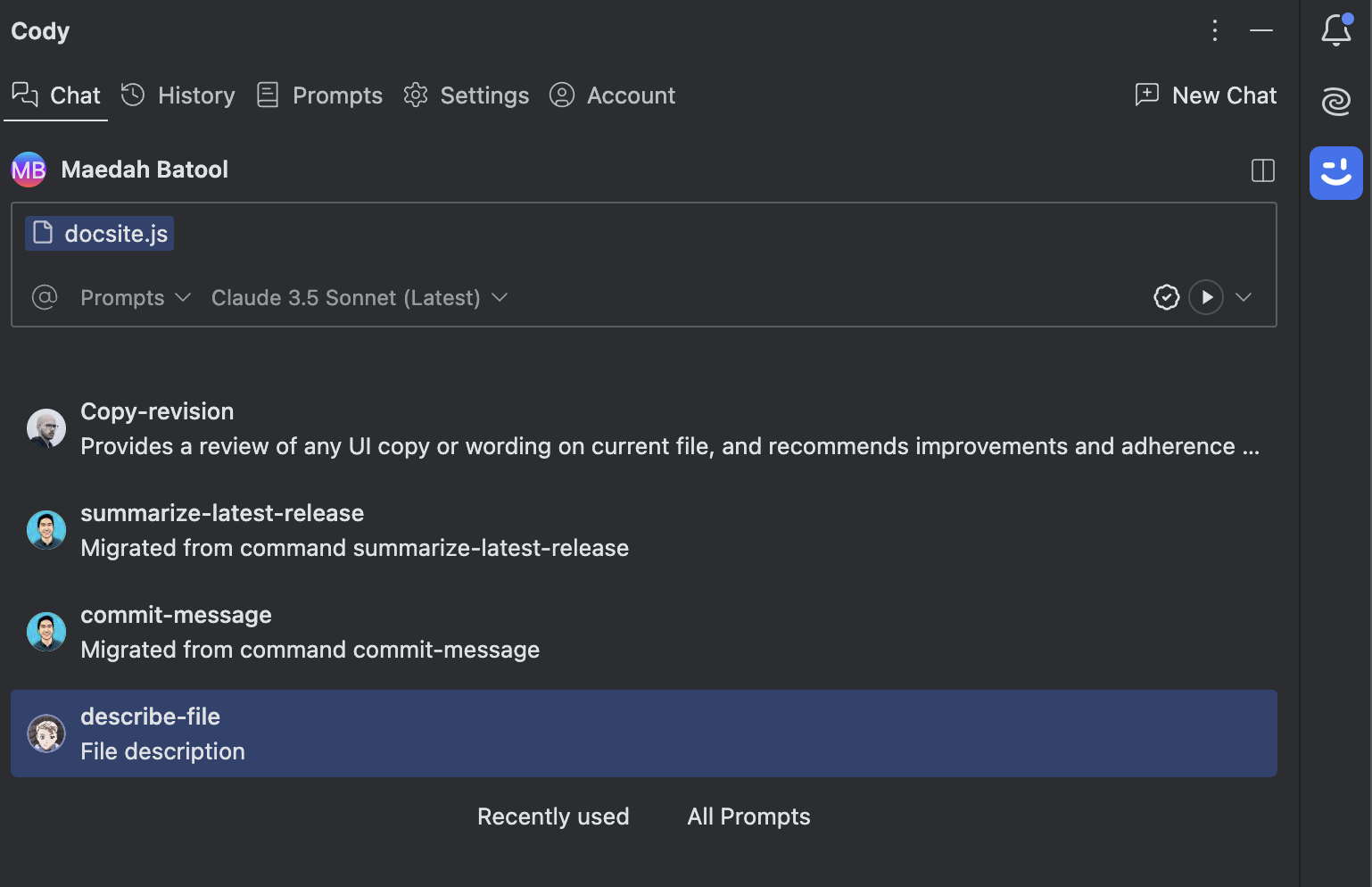
Task: Start a New Chat
Action: pyautogui.click(x=1205, y=95)
